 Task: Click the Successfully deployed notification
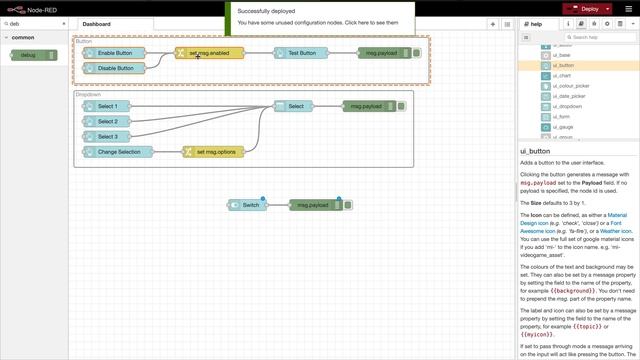tap(320, 18)
